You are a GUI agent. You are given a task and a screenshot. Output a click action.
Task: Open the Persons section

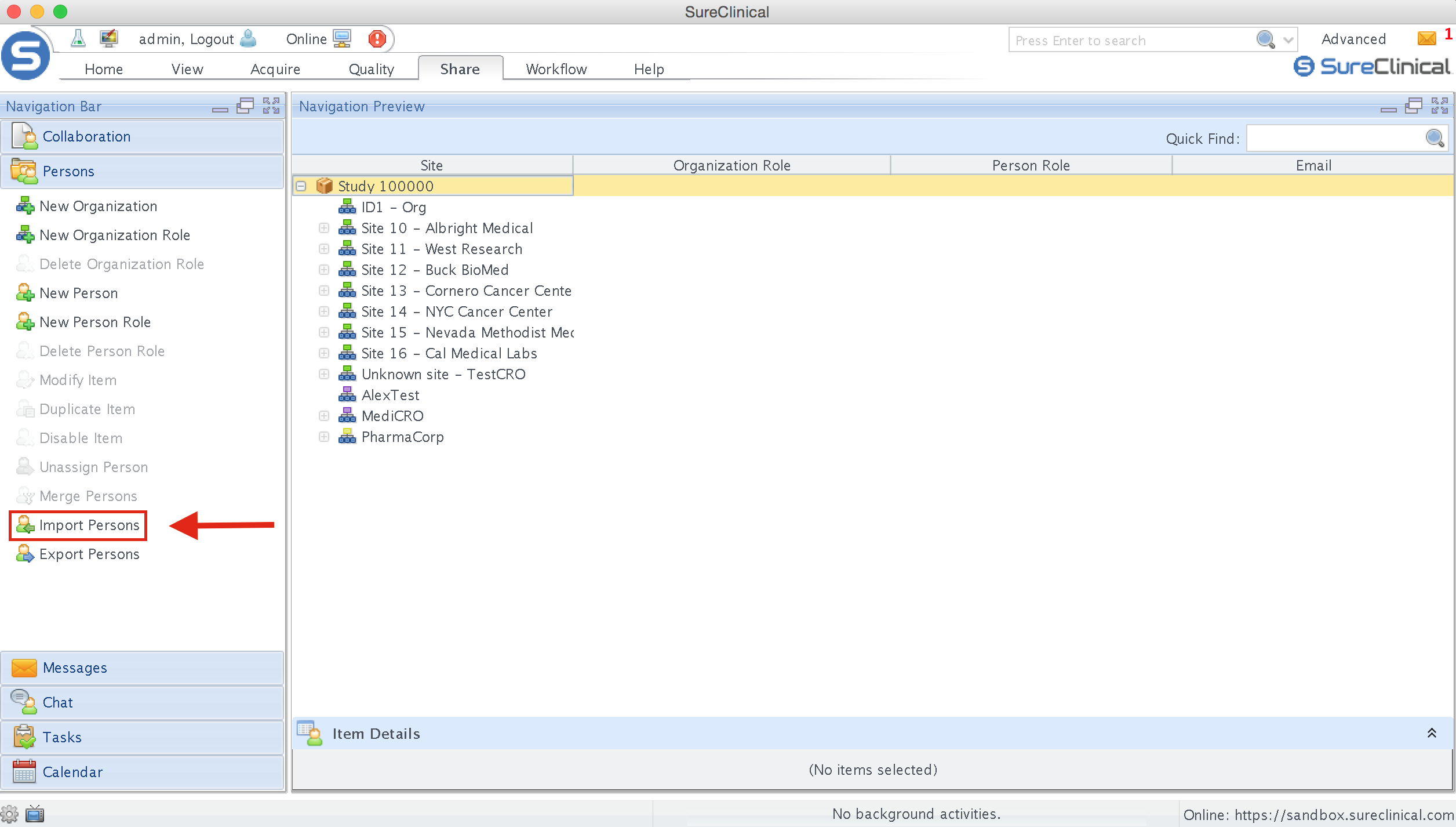[x=142, y=172]
